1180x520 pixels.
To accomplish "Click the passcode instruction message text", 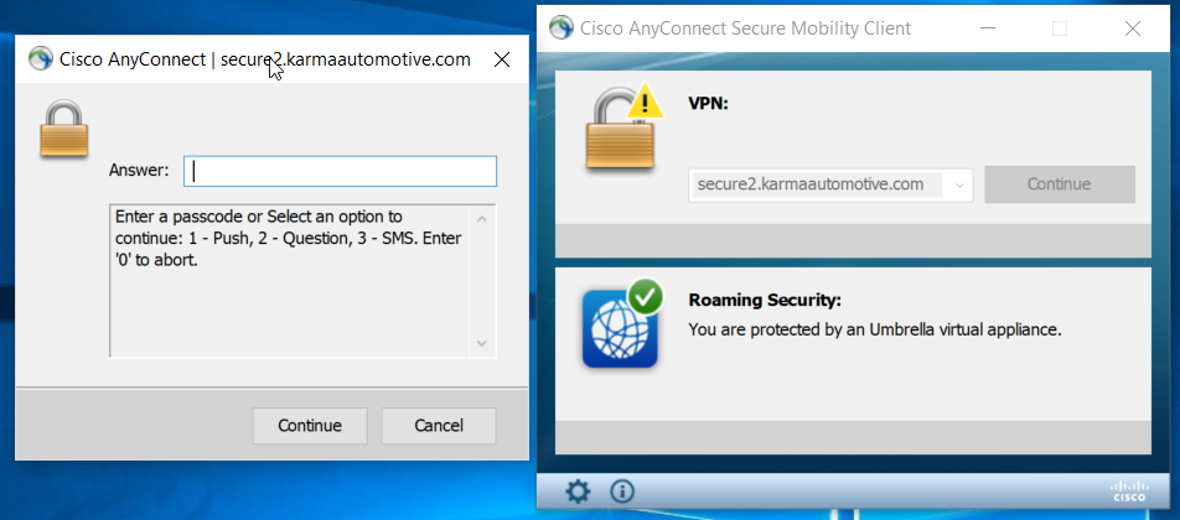I will [x=288, y=238].
